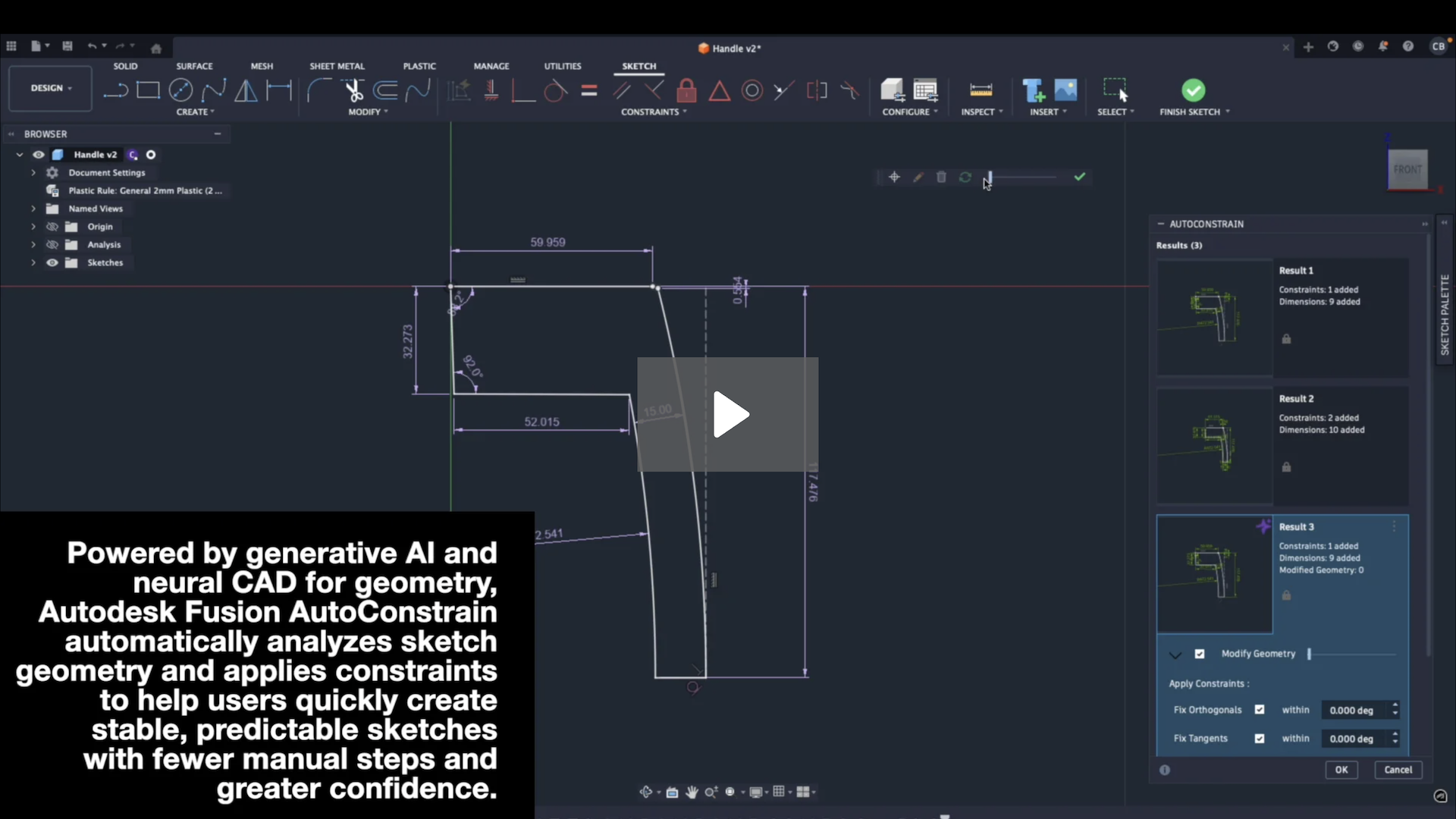Apply the Tangent constraint
This screenshot has width=1456, height=819.
555,91
